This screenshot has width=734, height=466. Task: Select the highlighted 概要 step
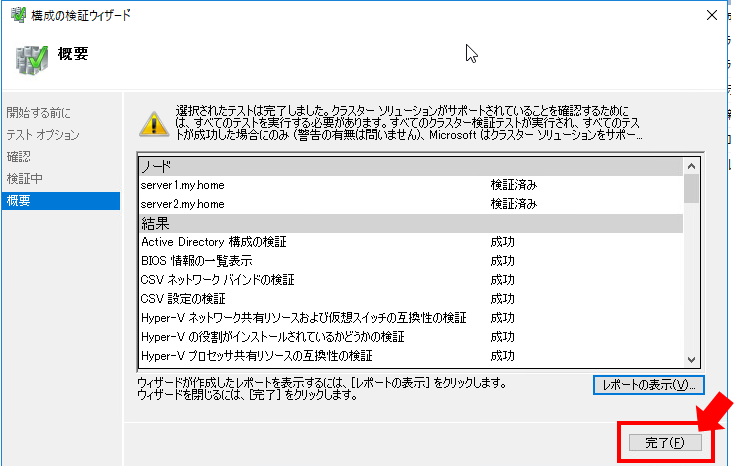point(61,200)
